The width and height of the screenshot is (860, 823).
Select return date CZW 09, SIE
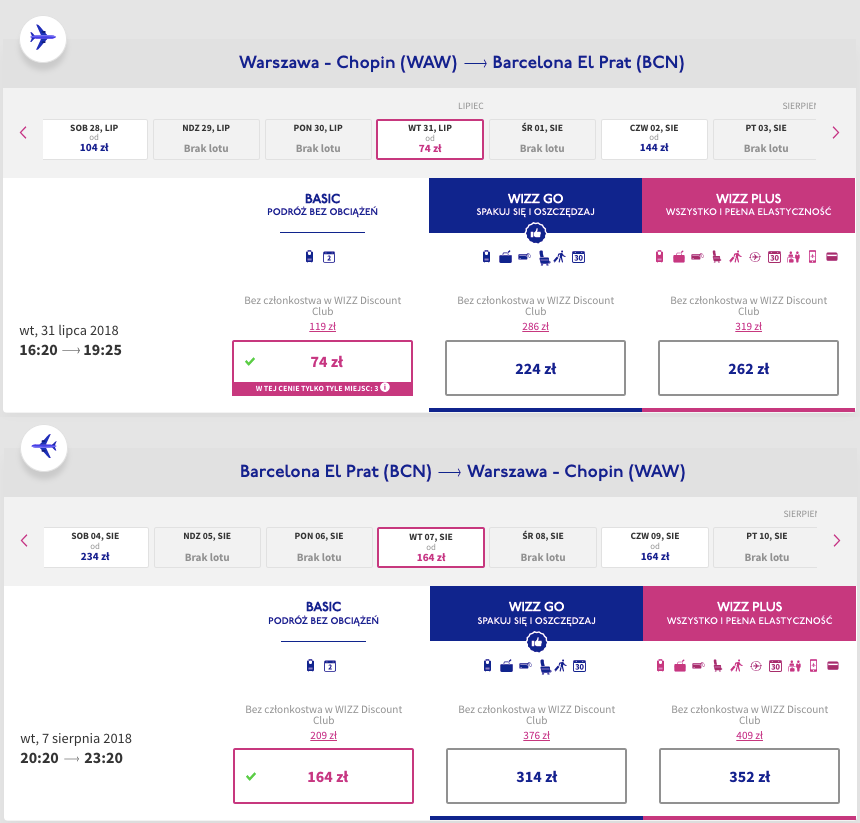point(655,547)
